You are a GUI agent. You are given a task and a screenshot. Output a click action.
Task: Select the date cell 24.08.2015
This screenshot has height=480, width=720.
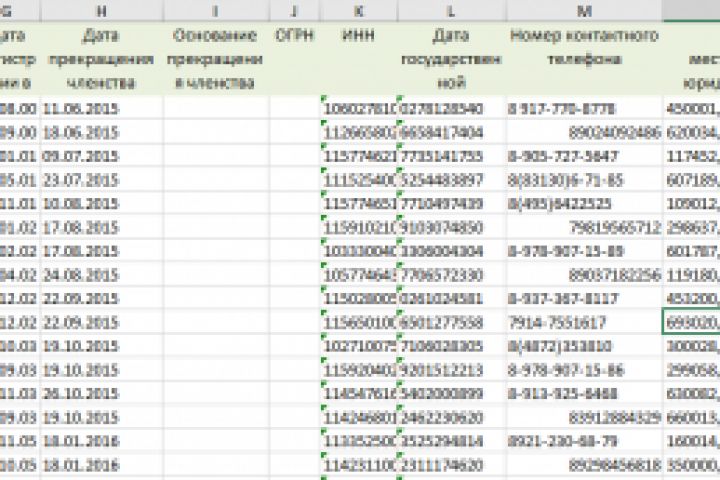101,275
